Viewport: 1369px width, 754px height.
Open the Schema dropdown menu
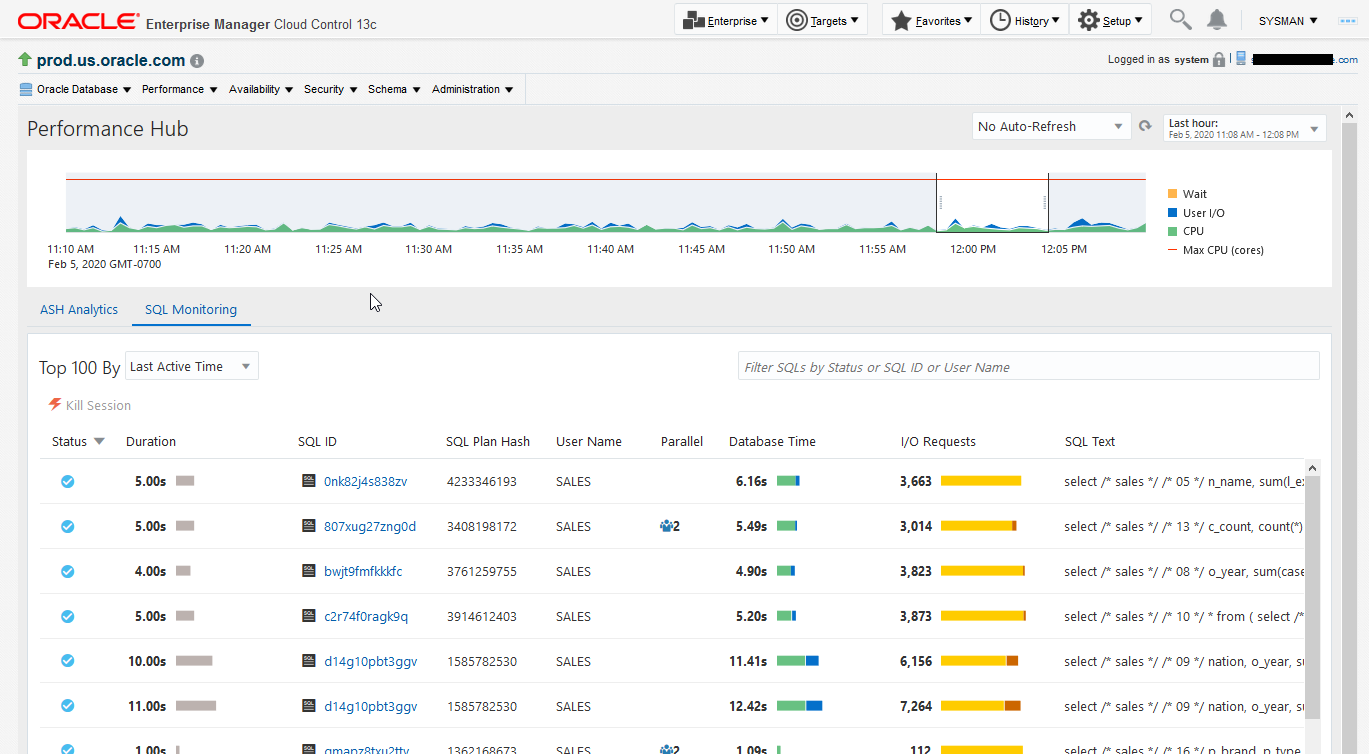coord(394,89)
